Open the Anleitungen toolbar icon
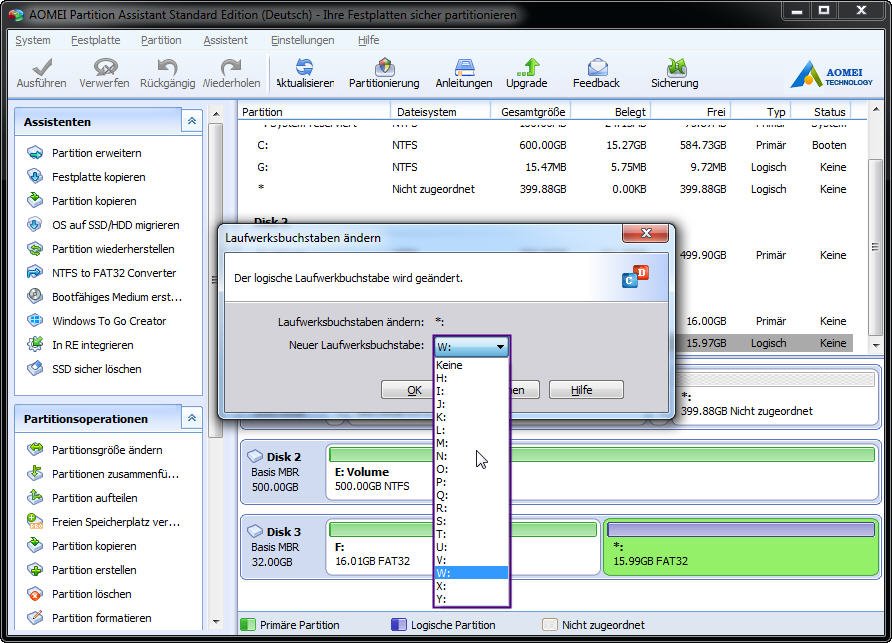 [x=464, y=67]
